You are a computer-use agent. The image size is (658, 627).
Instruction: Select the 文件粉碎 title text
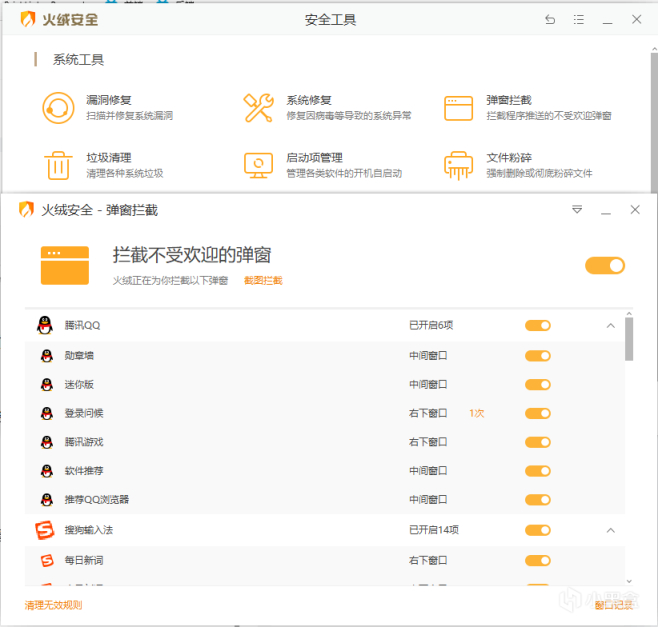tap(509, 158)
